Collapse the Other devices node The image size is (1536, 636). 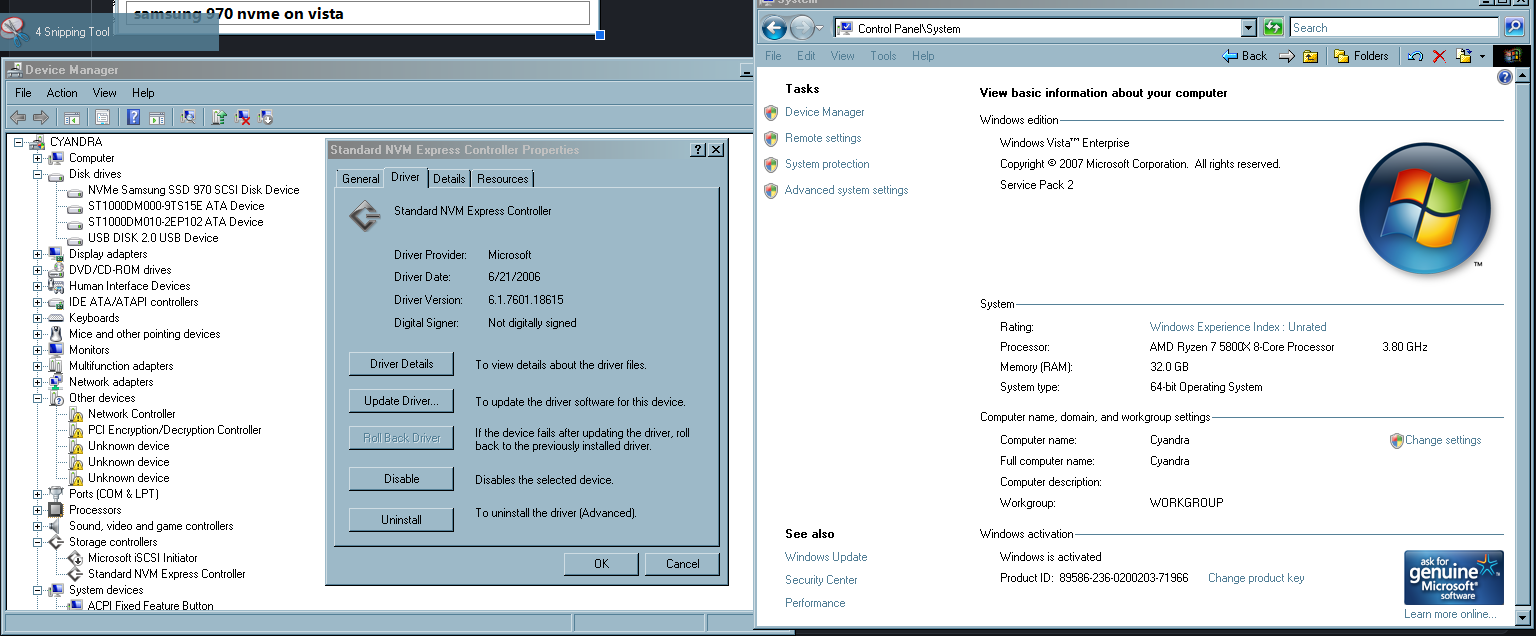38,398
